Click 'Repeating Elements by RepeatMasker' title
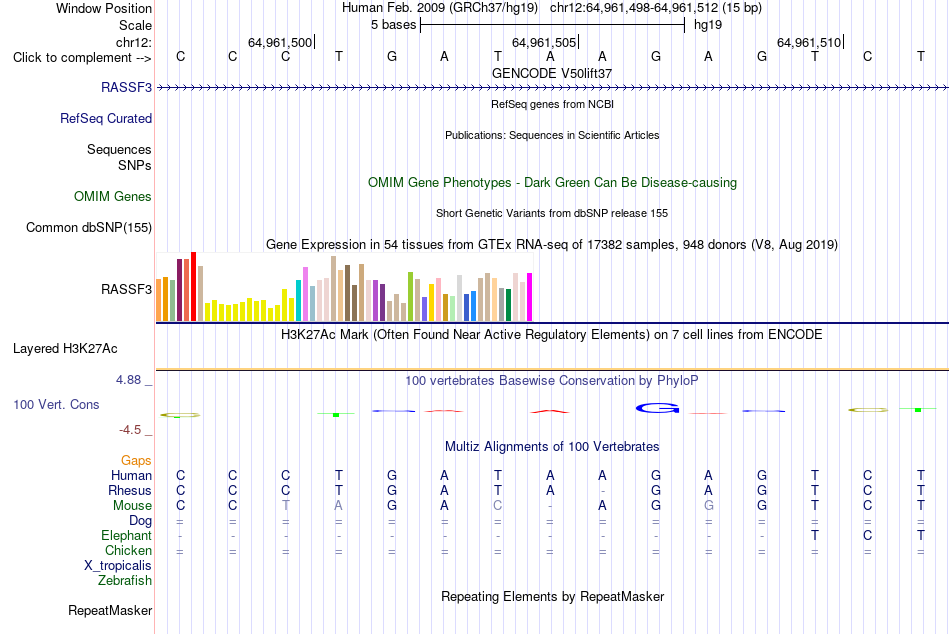This screenshot has width=950, height=634. 553,596
